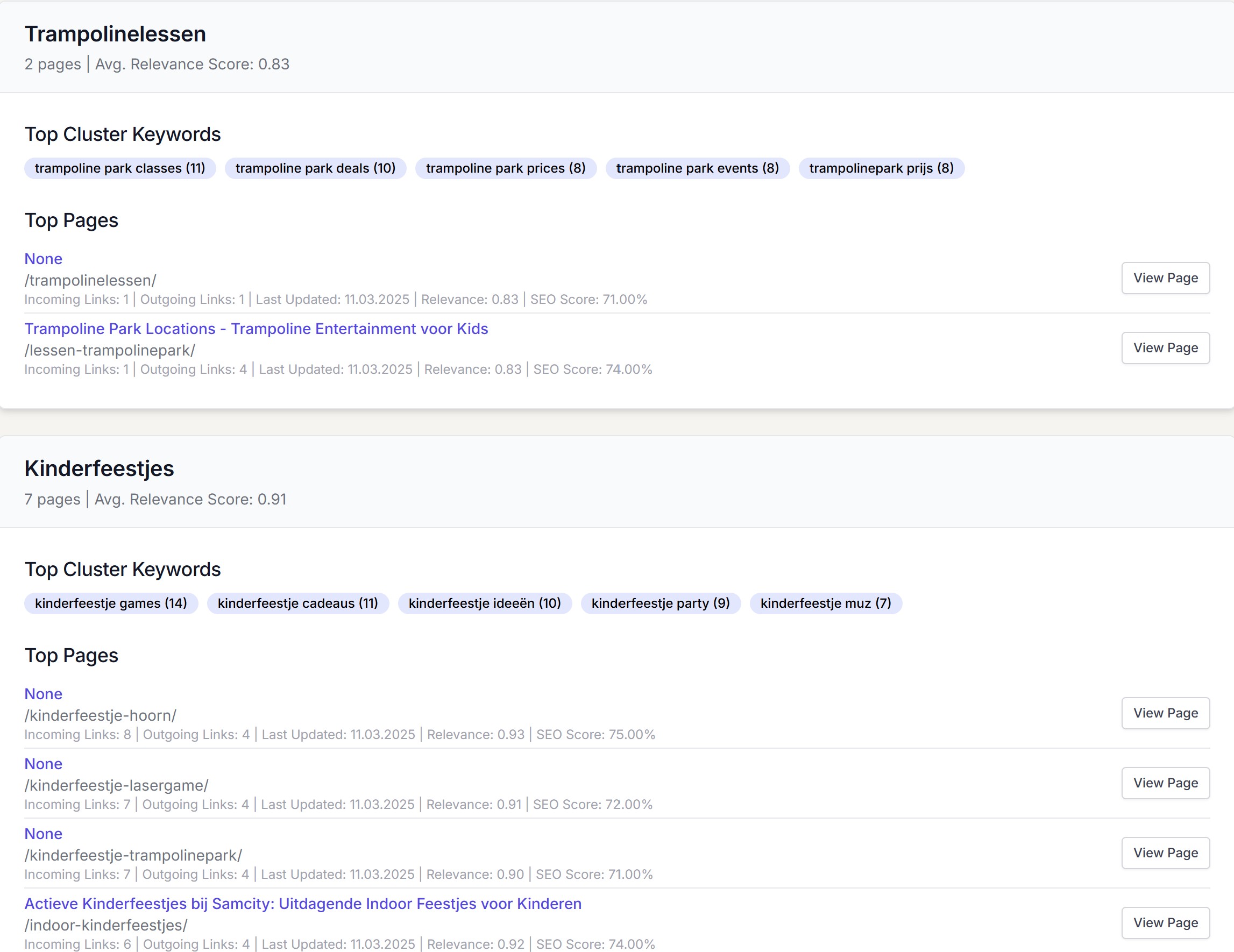Viewport: 1234px width, 952px height.
Task: Click View Page for /kinderfeestje-hoorn/
Action: (x=1165, y=713)
